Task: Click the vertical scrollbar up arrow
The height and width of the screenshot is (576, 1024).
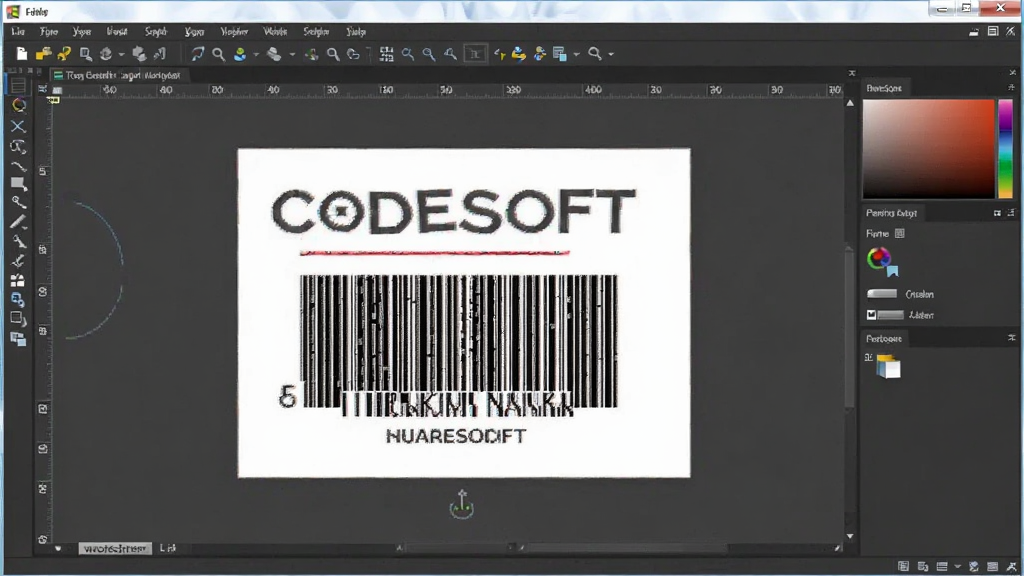Action: pos(850,103)
